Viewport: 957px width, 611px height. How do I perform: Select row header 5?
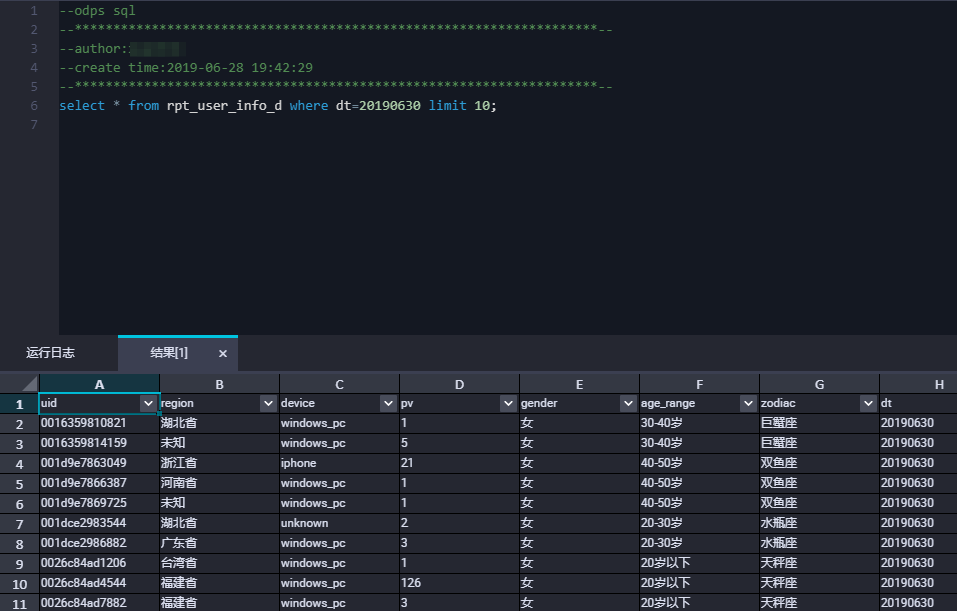click(20, 483)
